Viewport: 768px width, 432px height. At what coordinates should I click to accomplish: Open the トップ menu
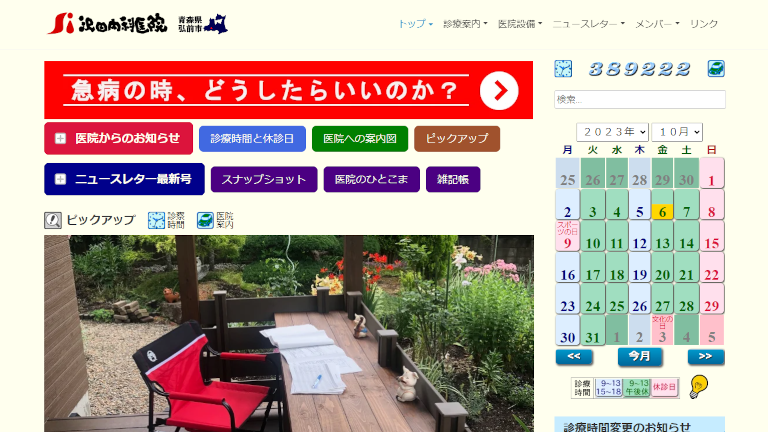415,24
